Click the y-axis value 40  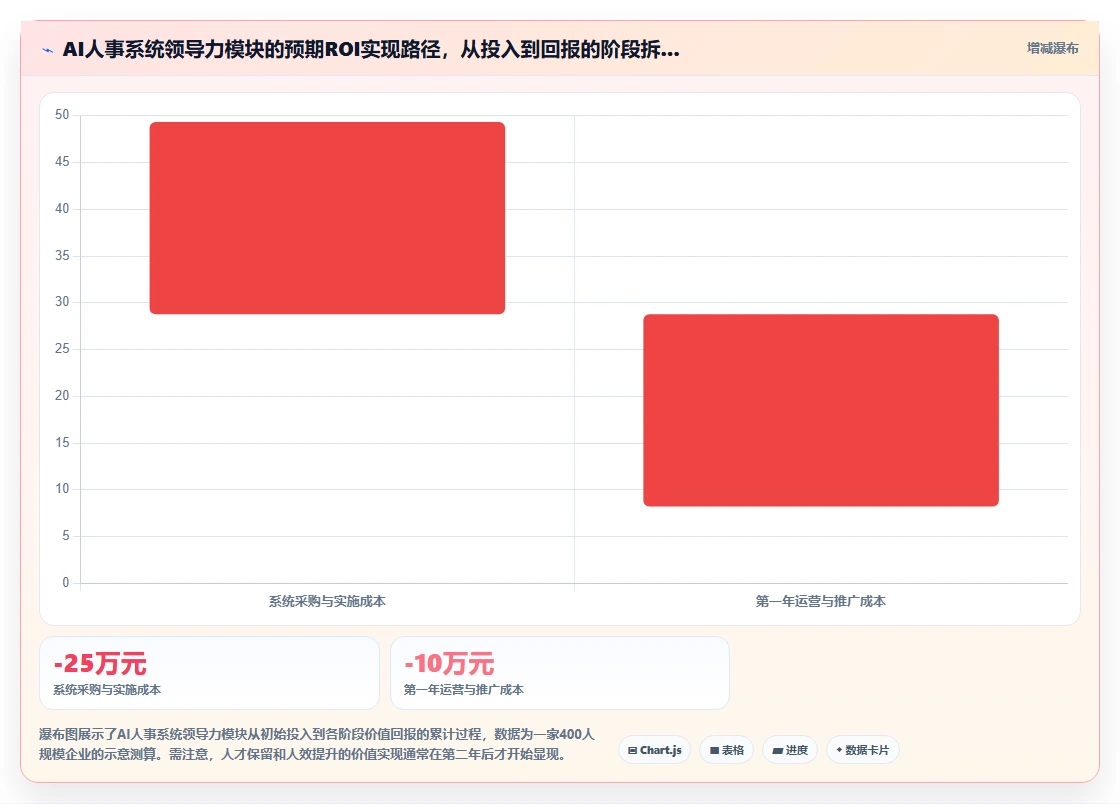pyautogui.click(x=62, y=208)
